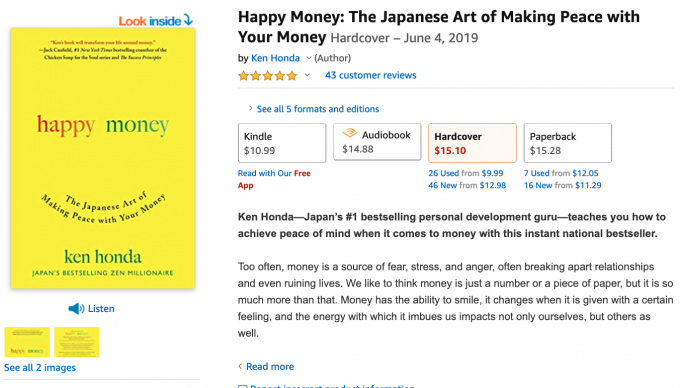Click the first book cover thumbnail

click(x=27, y=342)
